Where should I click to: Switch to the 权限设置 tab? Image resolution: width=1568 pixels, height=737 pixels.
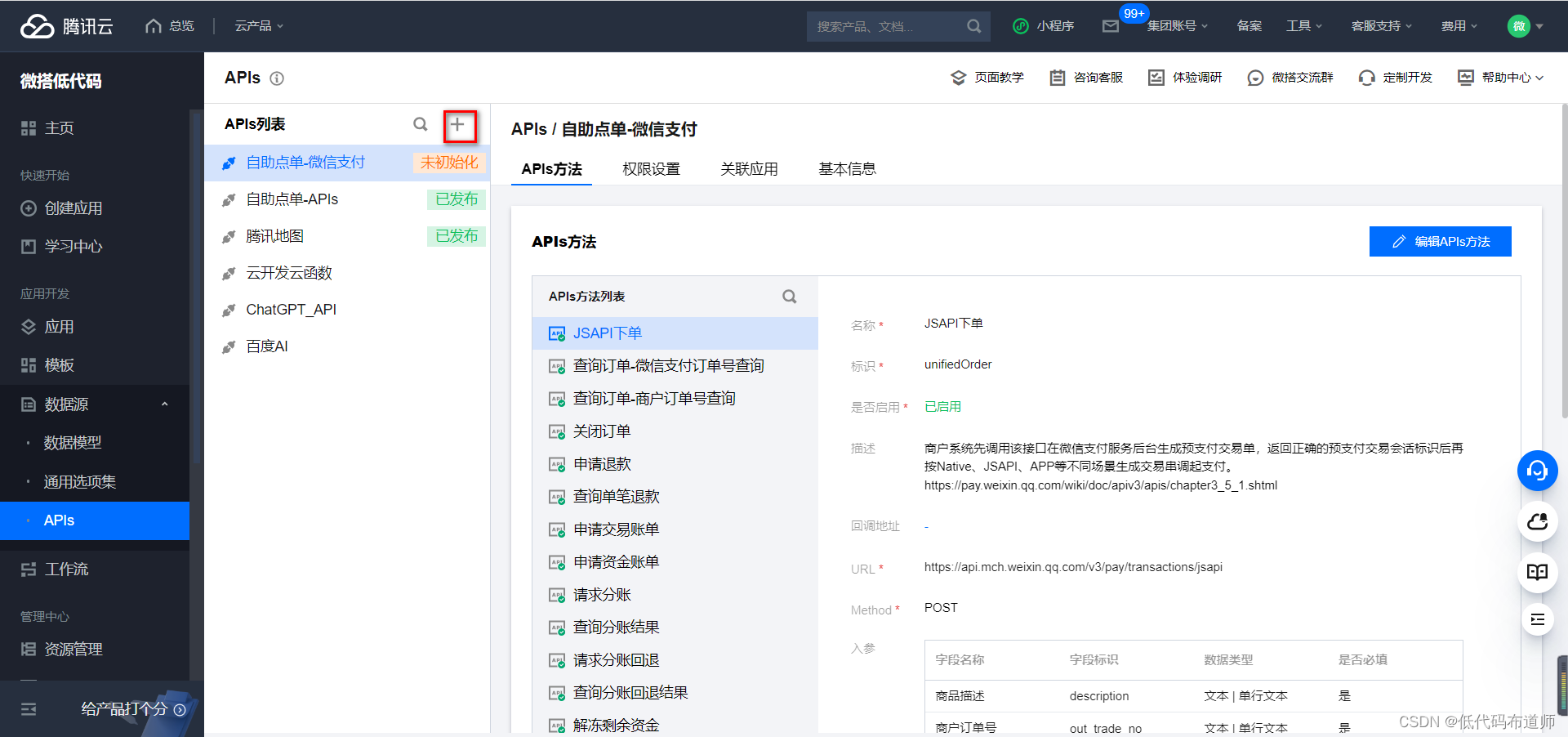651,169
